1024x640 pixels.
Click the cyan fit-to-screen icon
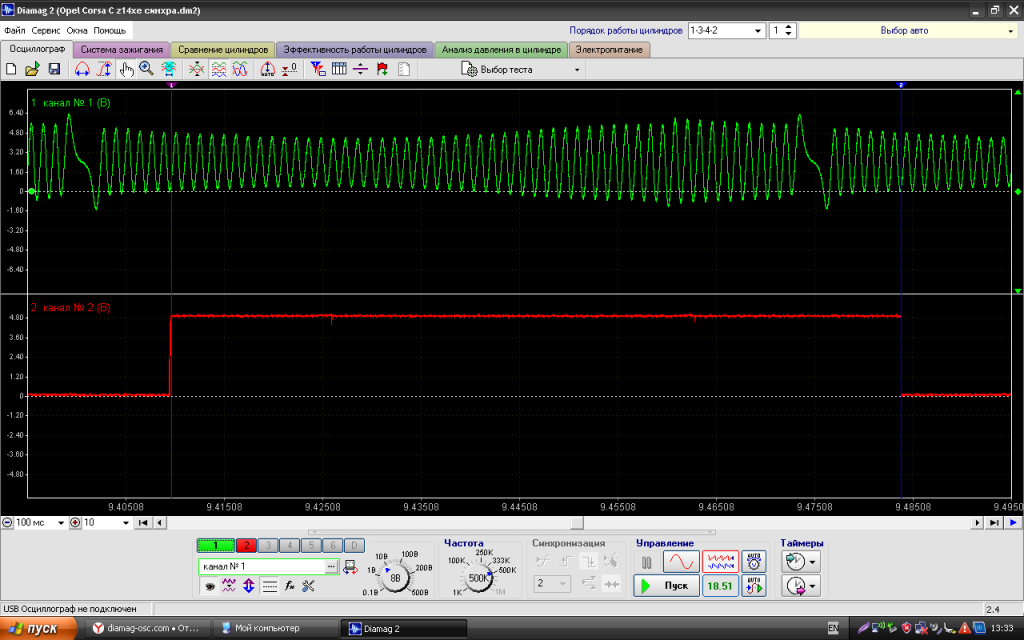pos(168,69)
